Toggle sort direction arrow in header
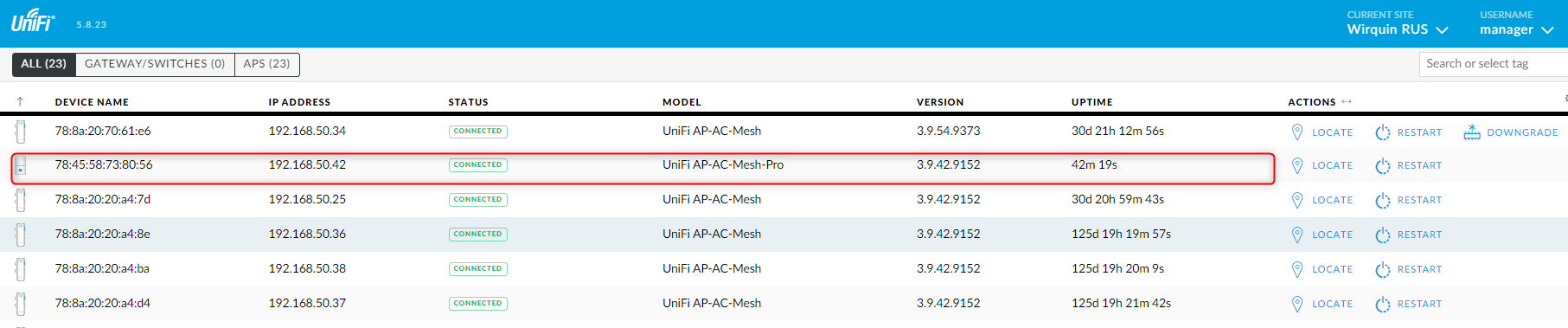 (x=20, y=102)
